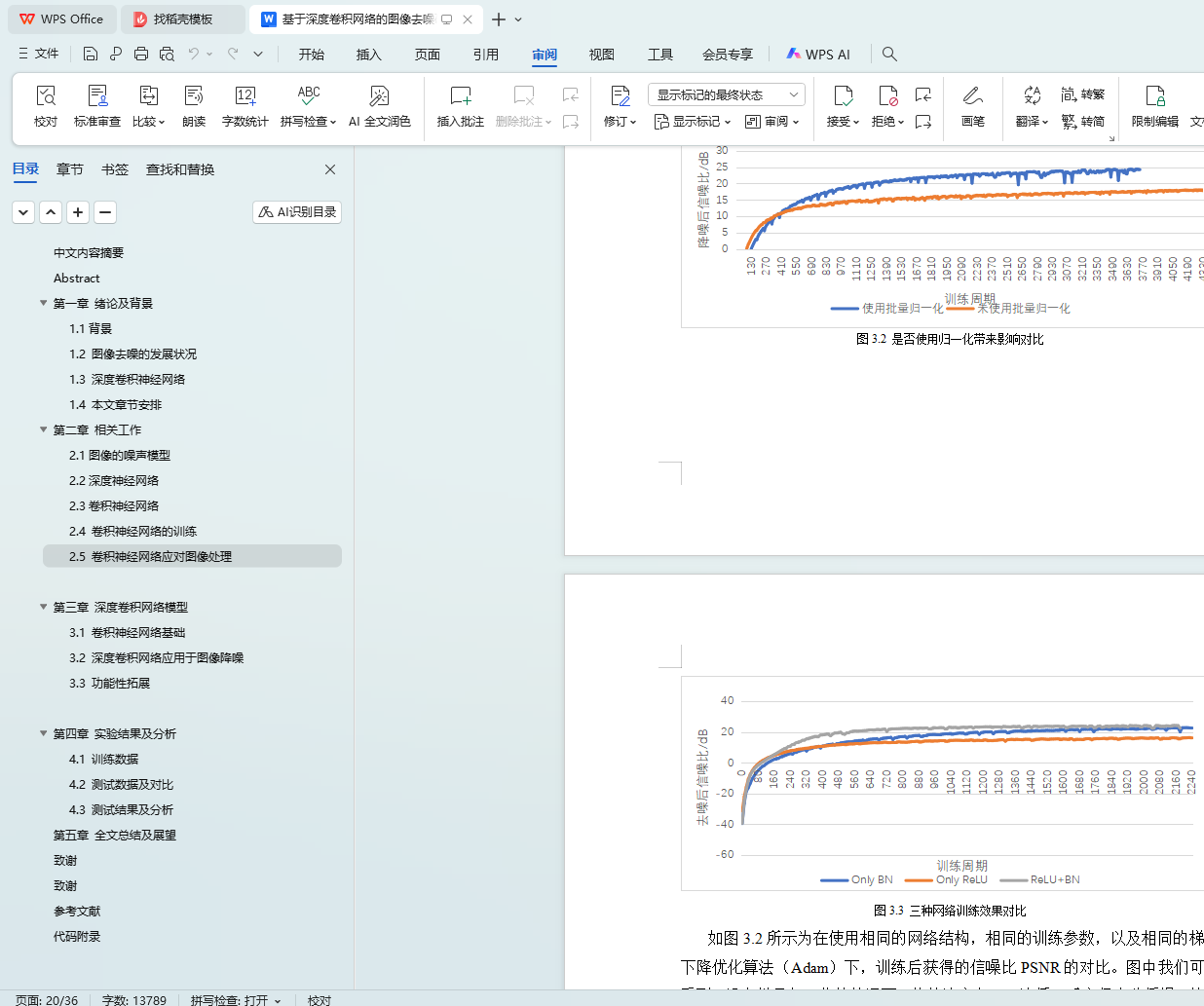Click the 朗读 read aloud icon

pos(194,95)
